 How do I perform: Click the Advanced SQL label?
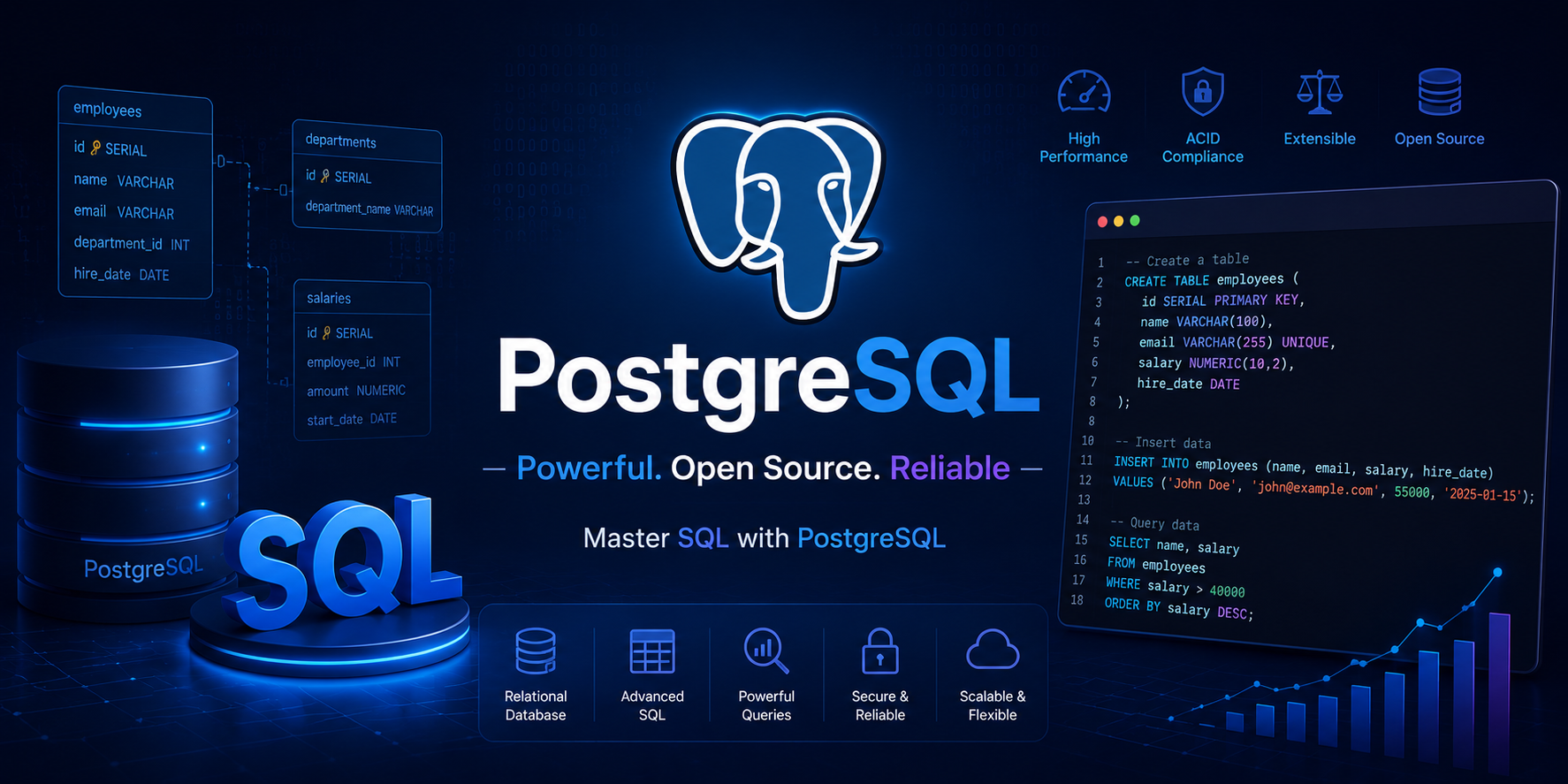coord(652,705)
